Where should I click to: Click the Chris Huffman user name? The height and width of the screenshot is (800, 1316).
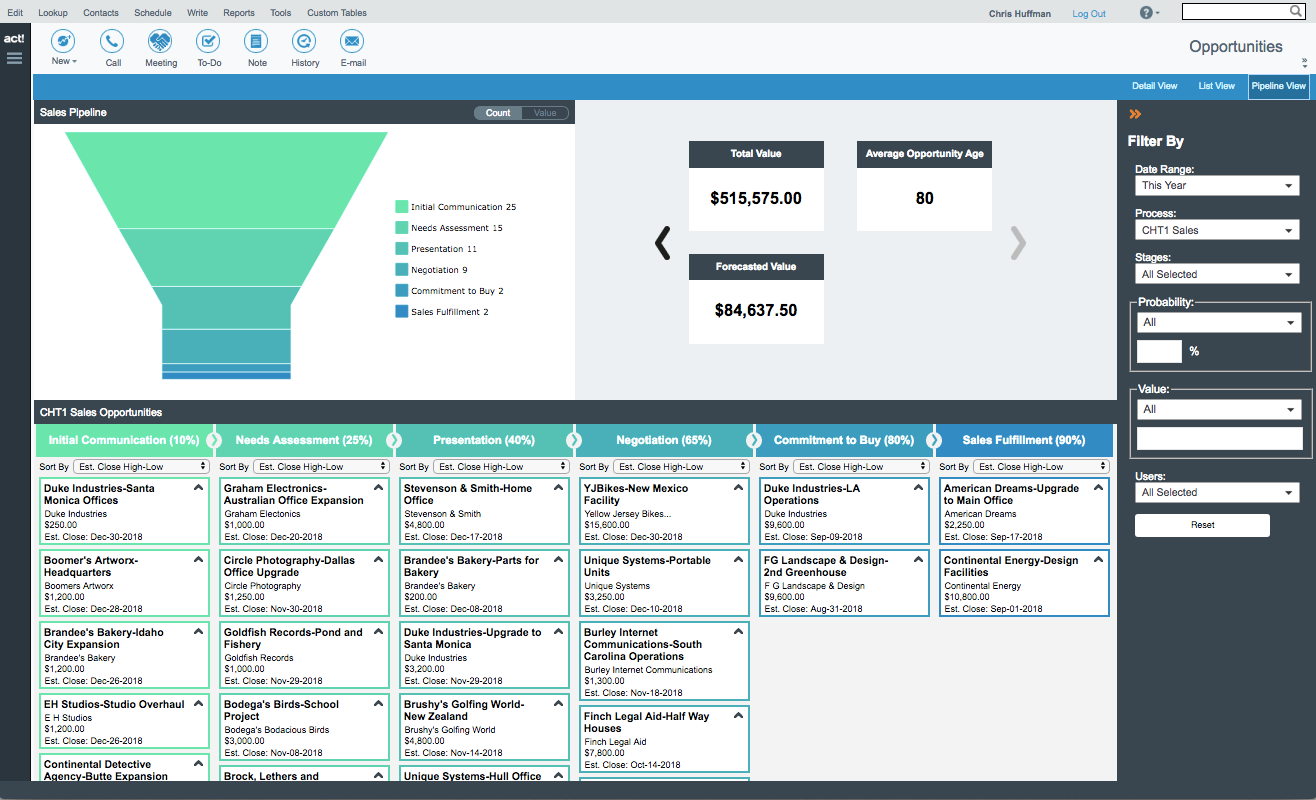click(x=1020, y=14)
